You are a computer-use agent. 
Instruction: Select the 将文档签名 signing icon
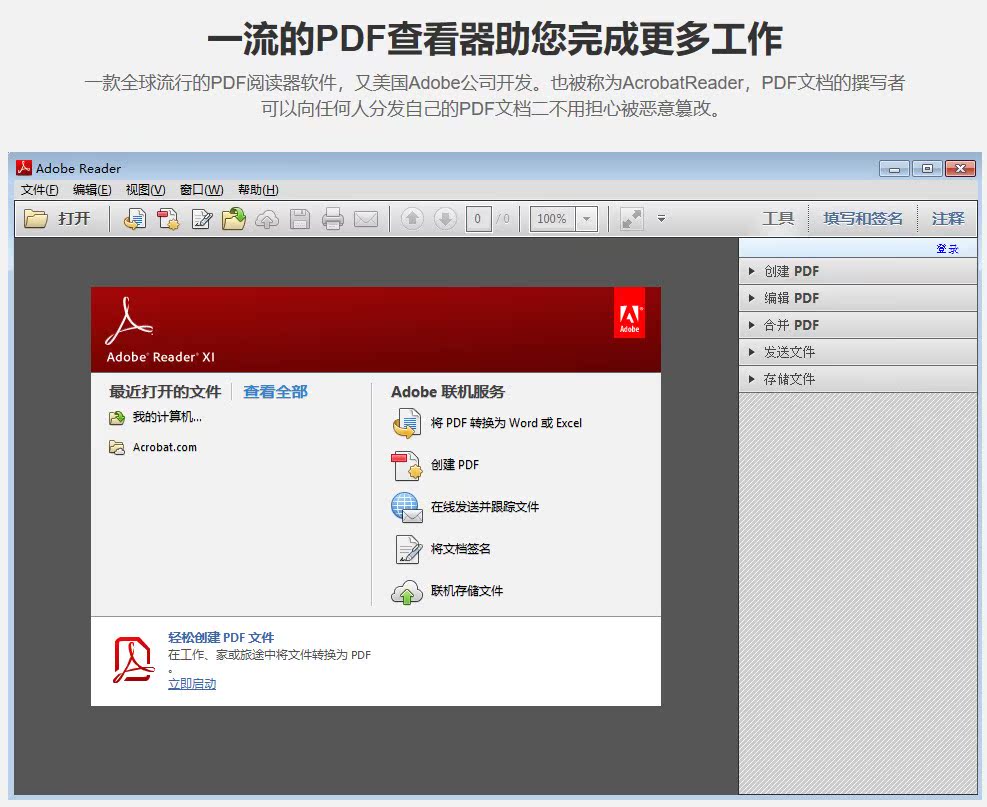point(406,549)
